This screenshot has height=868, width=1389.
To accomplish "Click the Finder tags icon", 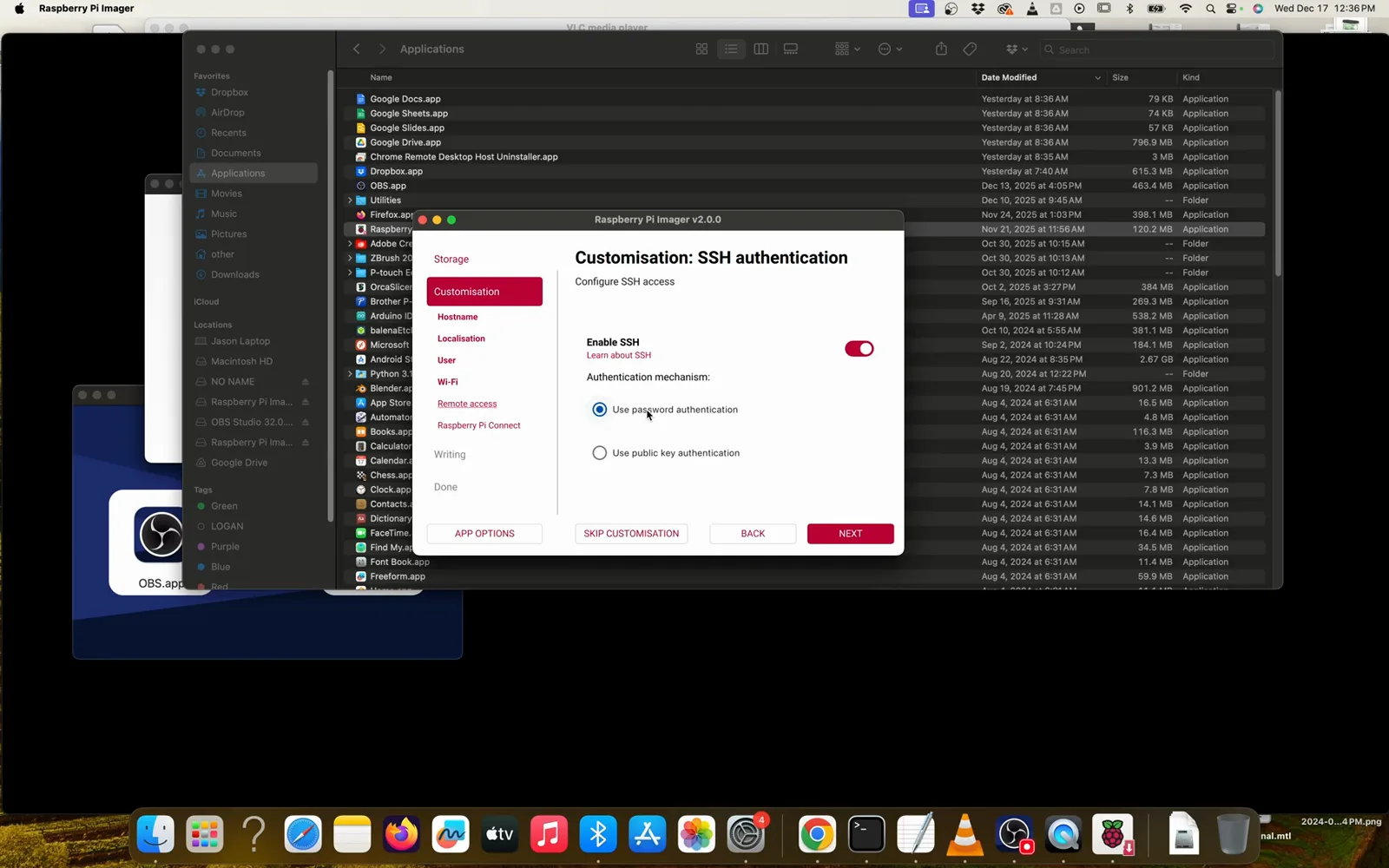I will [x=970, y=49].
